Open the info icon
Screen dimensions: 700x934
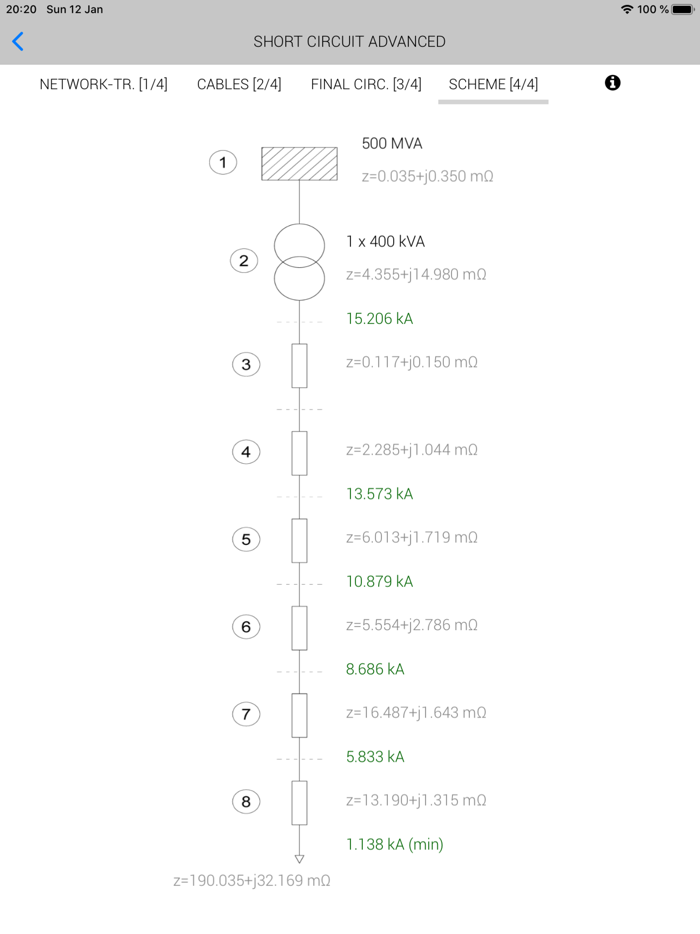click(613, 83)
